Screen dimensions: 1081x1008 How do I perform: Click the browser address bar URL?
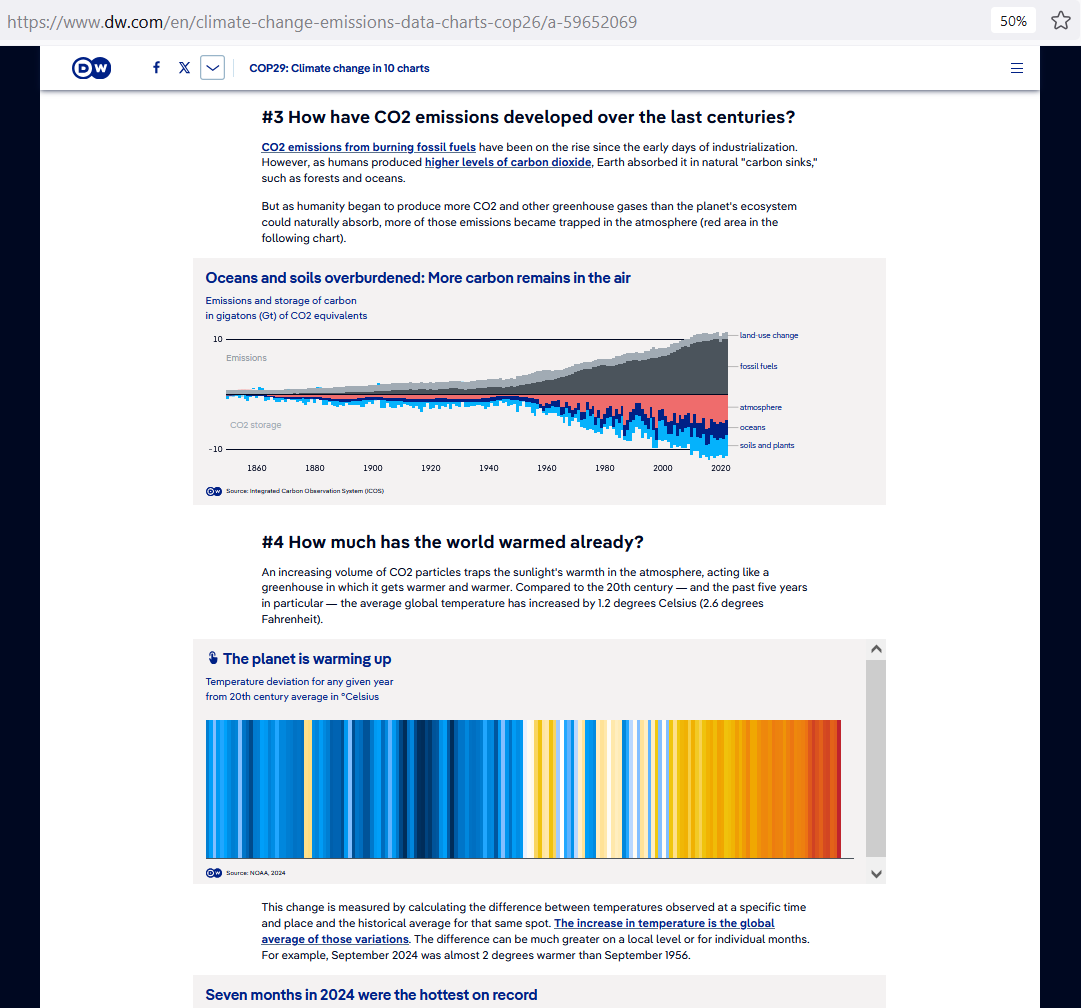pos(320,21)
